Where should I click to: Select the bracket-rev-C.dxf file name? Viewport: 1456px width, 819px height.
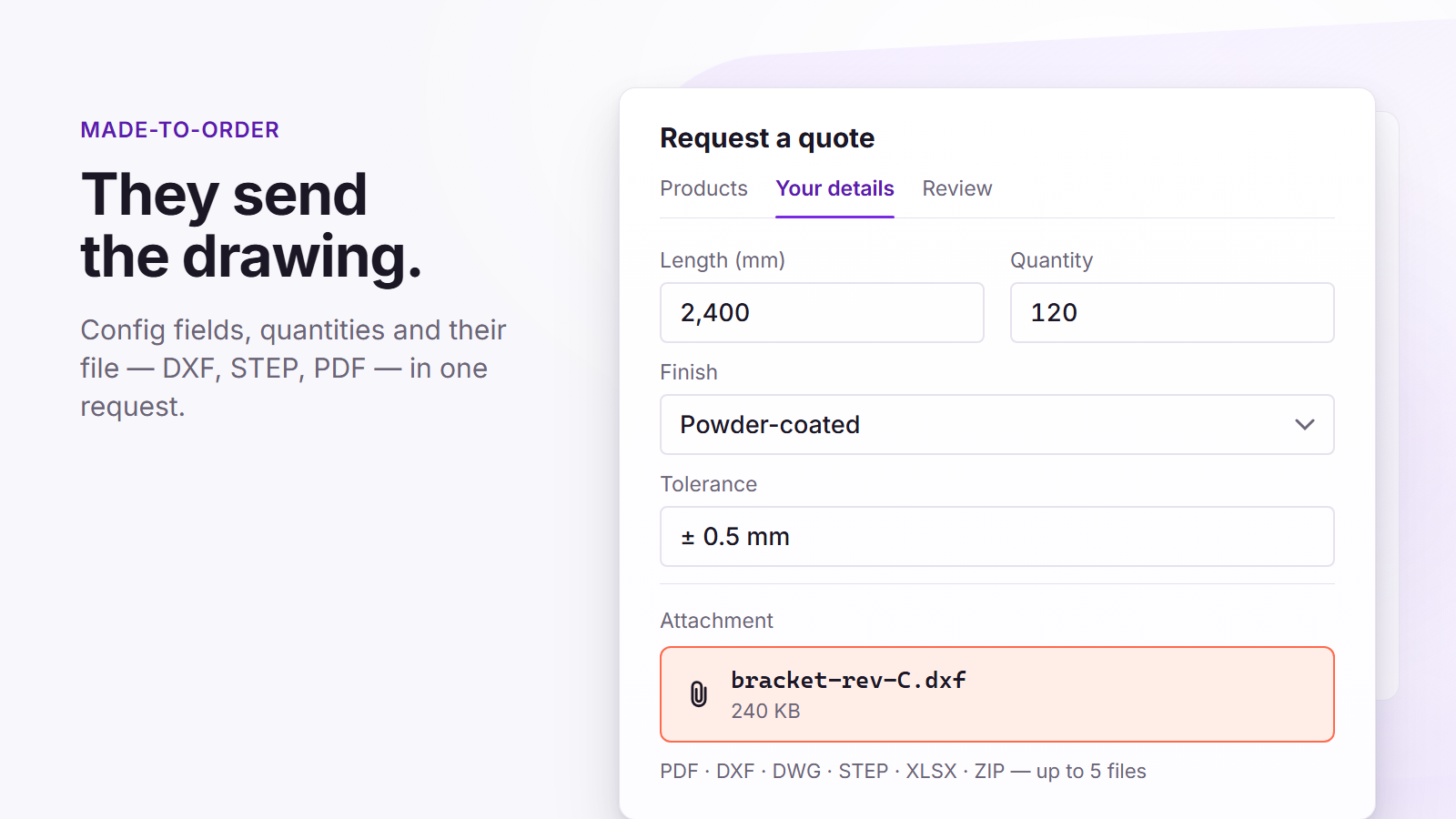[x=848, y=680]
